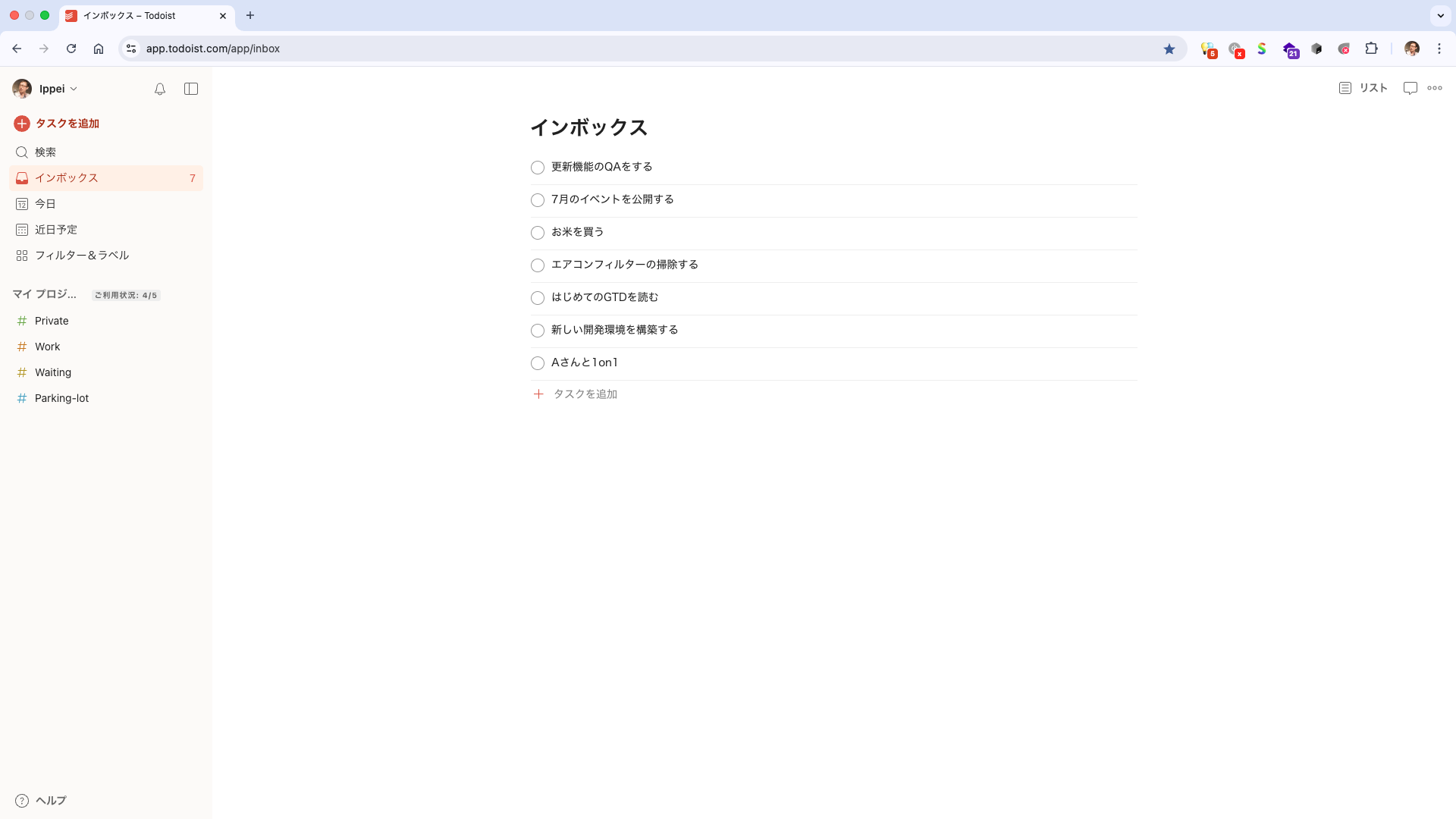Expand the Ippei account dropdown

pyautogui.click(x=53, y=89)
